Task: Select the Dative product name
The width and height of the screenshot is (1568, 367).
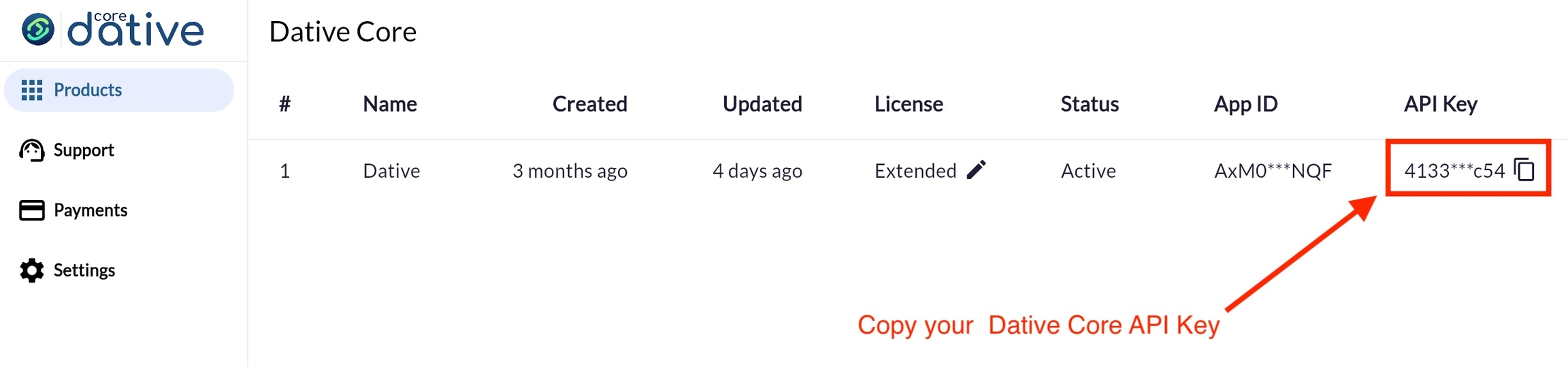Action: point(391,171)
